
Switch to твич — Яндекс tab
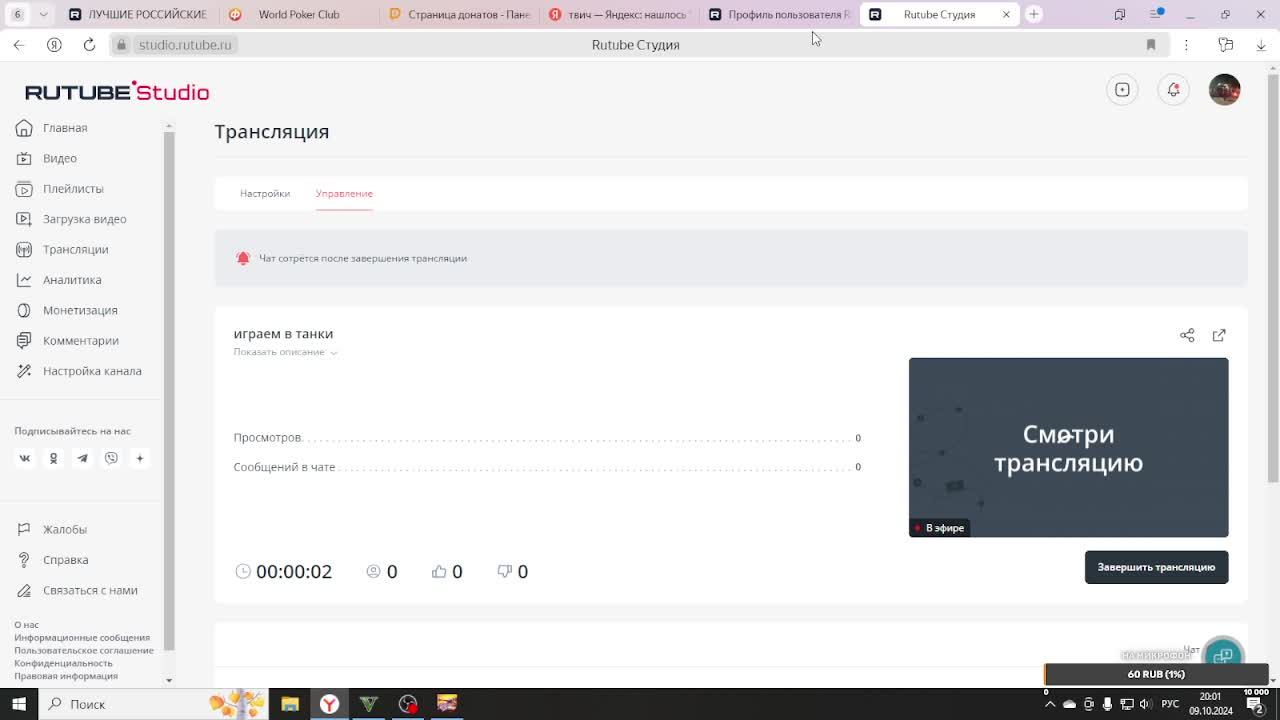[x=618, y=14]
